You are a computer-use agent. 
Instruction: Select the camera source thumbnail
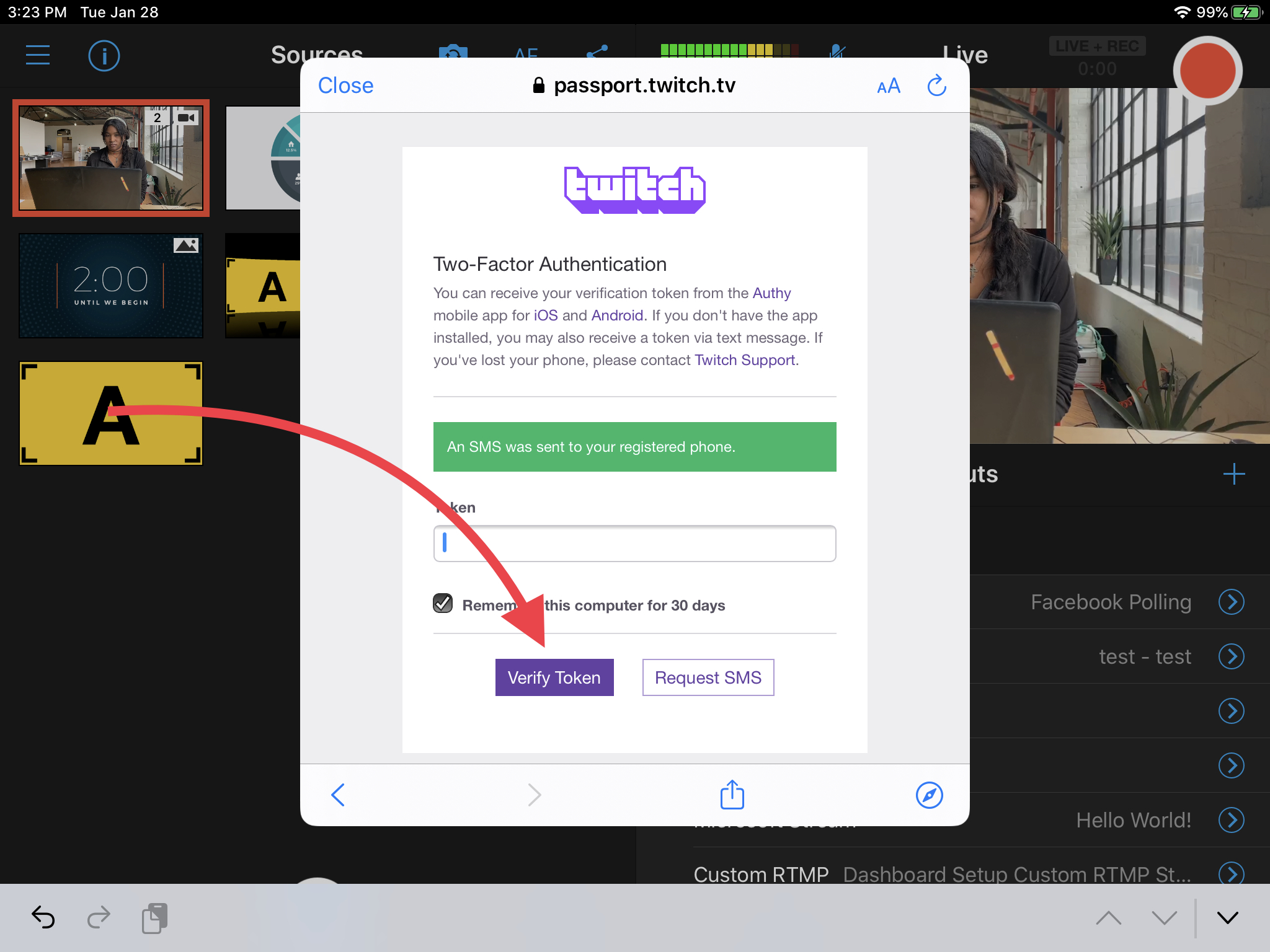[x=111, y=158]
